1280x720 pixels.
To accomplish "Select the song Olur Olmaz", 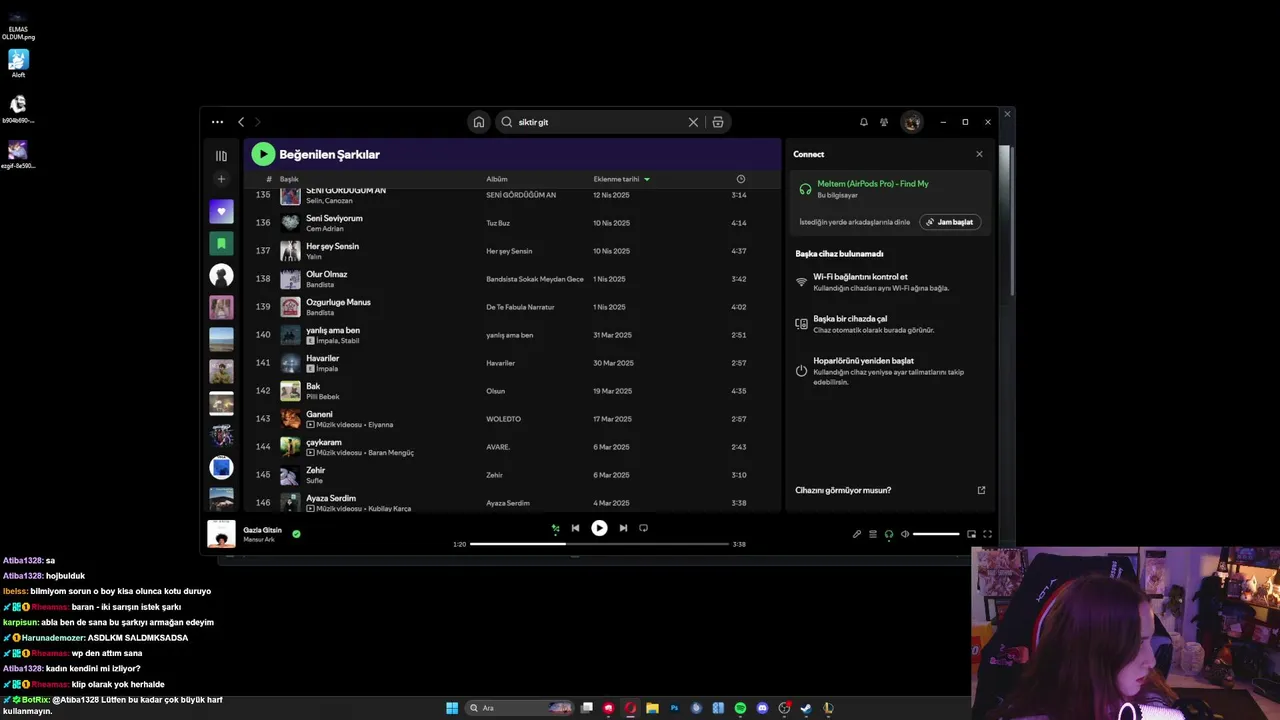I will (x=326, y=274).
